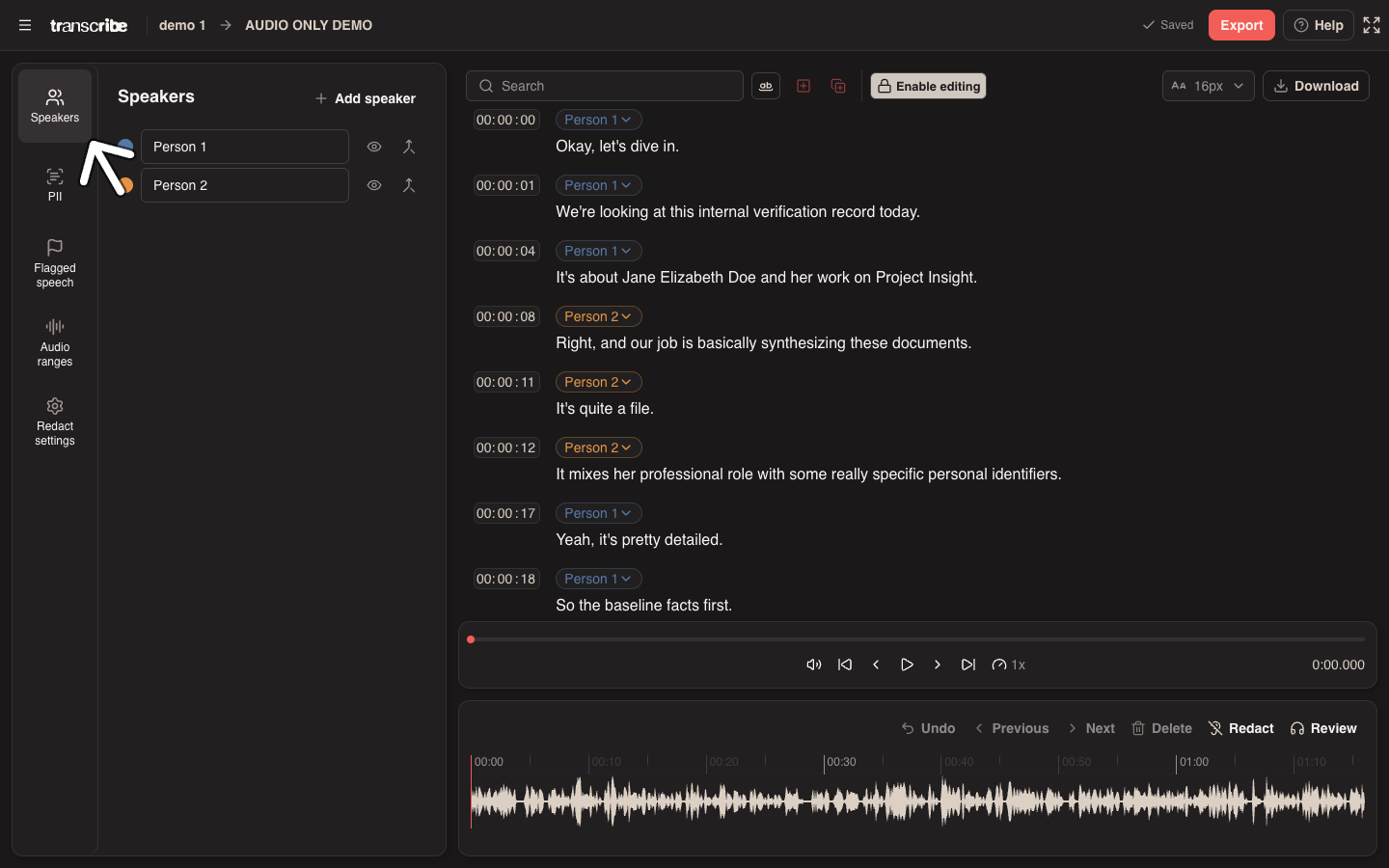Viewport: 1389px width, 868px height.
Task: Click the playback progress bar
Action: [917, 639]
